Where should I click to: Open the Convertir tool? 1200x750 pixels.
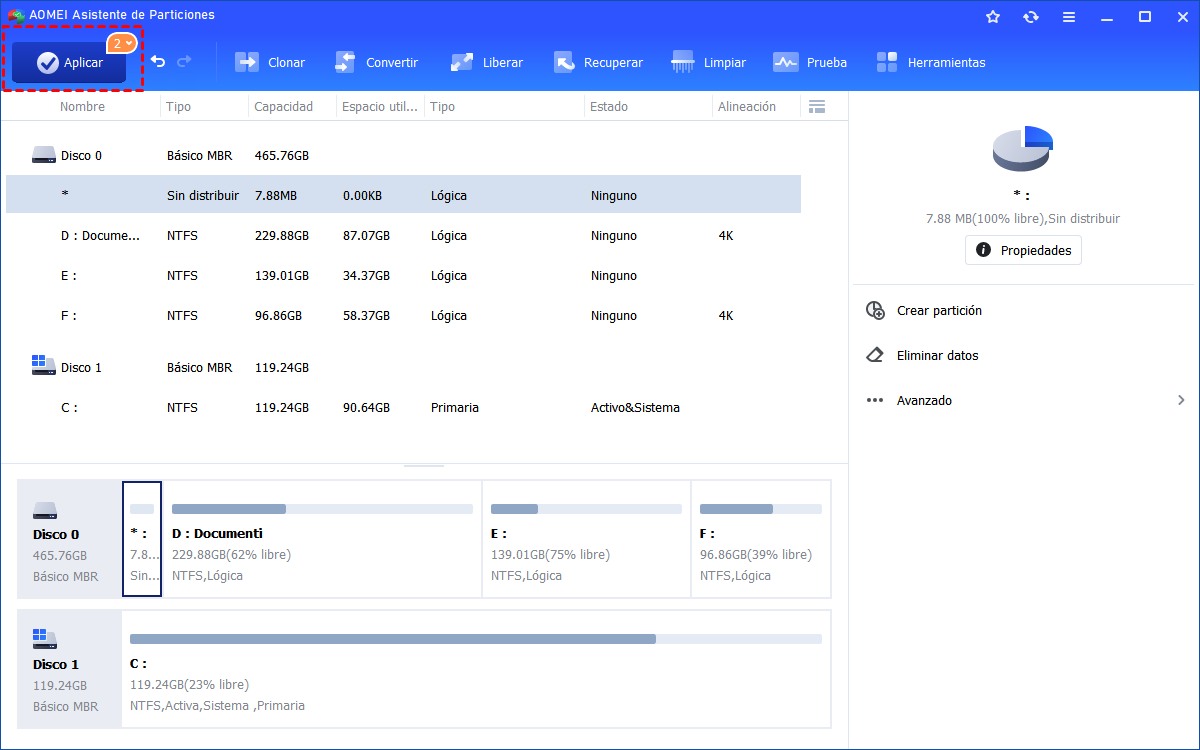coord(376,63)
